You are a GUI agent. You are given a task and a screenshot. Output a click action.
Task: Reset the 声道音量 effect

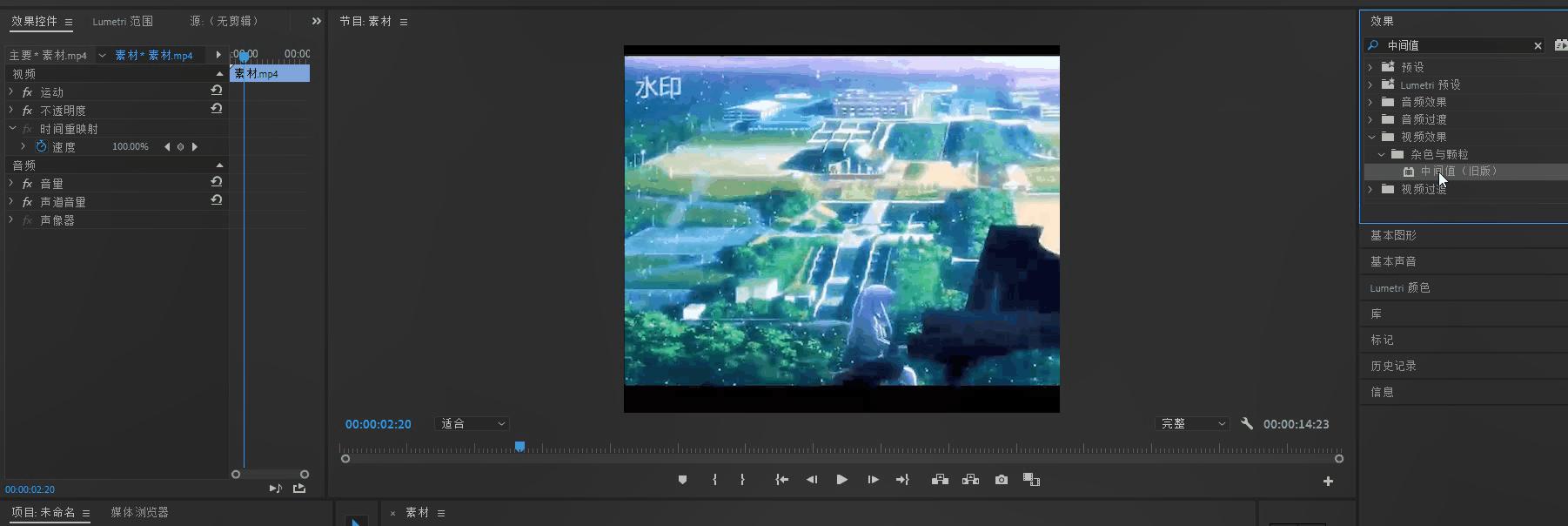tap(217, 200)
